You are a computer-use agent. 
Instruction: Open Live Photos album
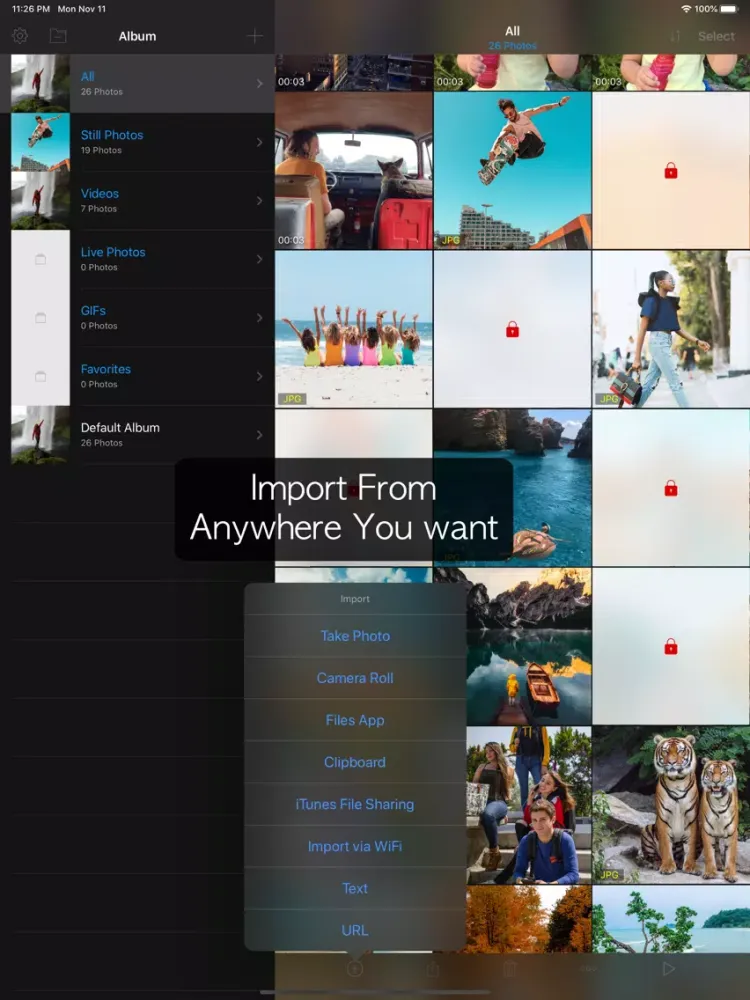point(142,259)
